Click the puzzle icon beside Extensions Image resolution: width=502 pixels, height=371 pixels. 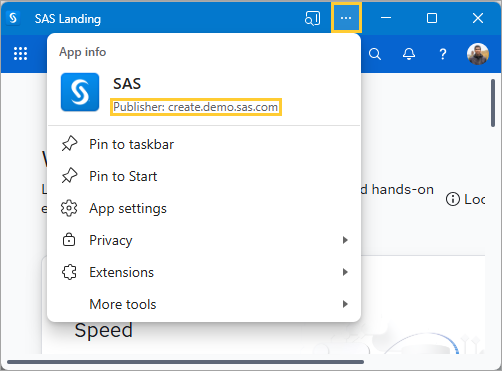(x=69, y=272)
